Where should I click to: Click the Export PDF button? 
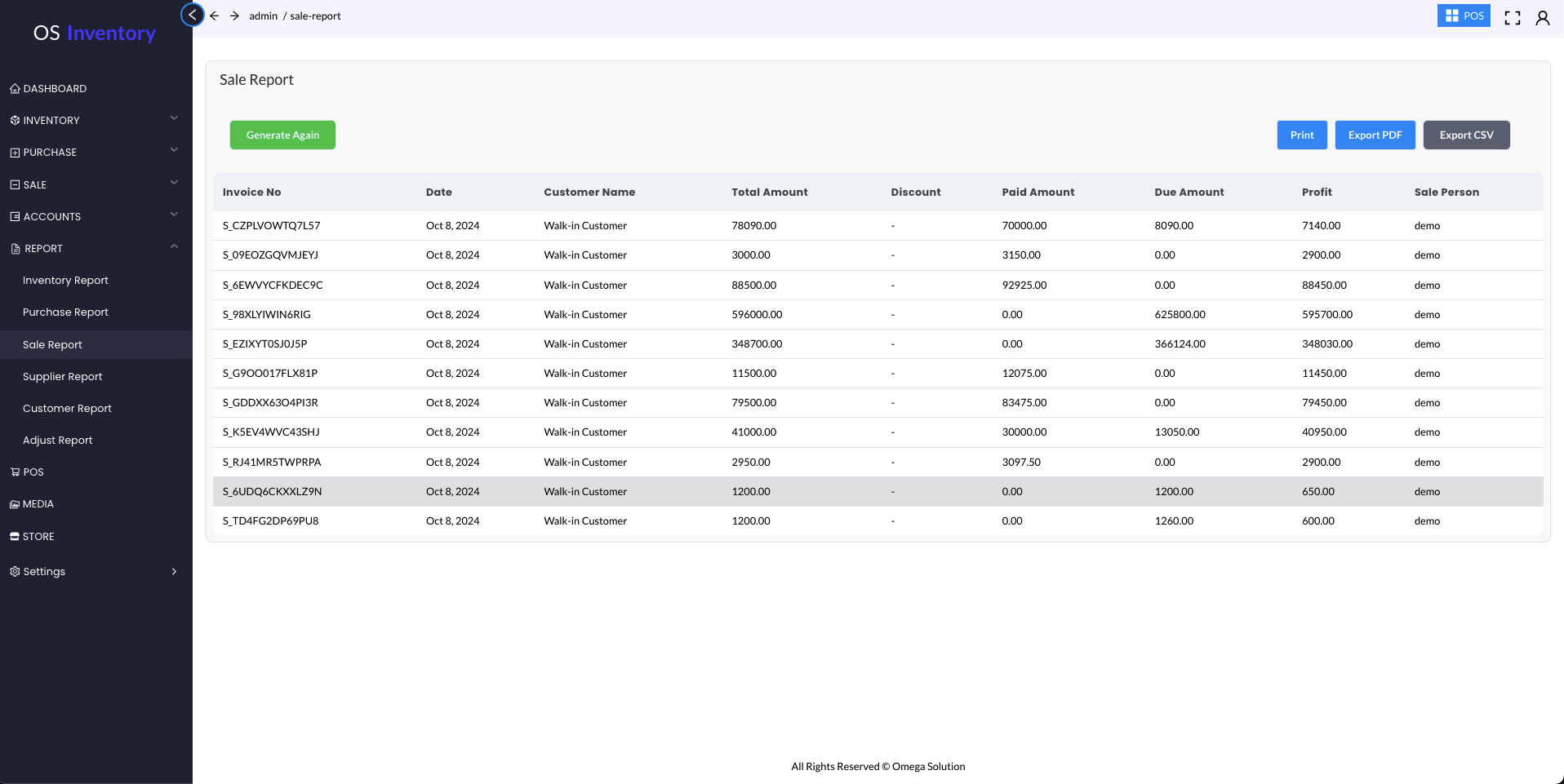pos(1375,135)
